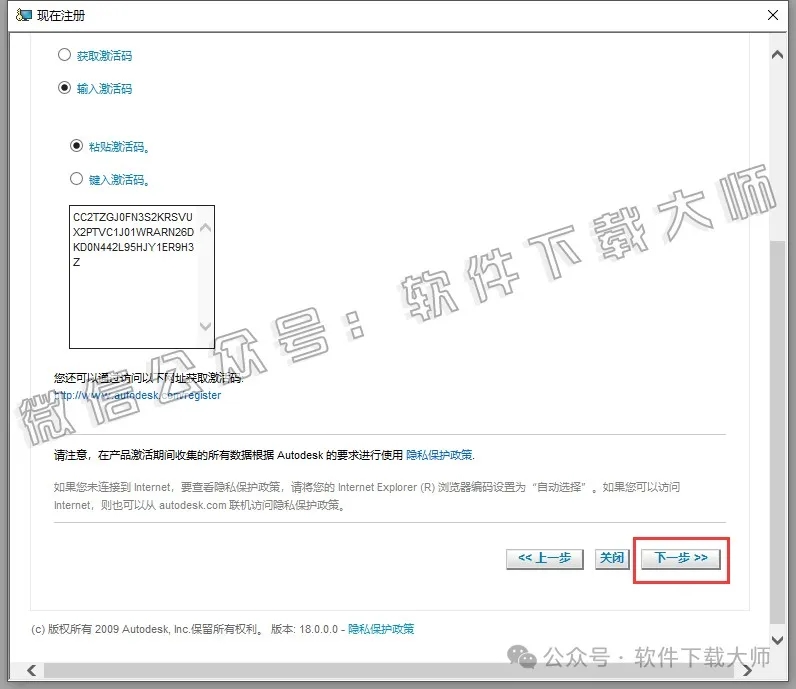Click the page vertical scroll-down arrow
796x689 pixels.
777,640
